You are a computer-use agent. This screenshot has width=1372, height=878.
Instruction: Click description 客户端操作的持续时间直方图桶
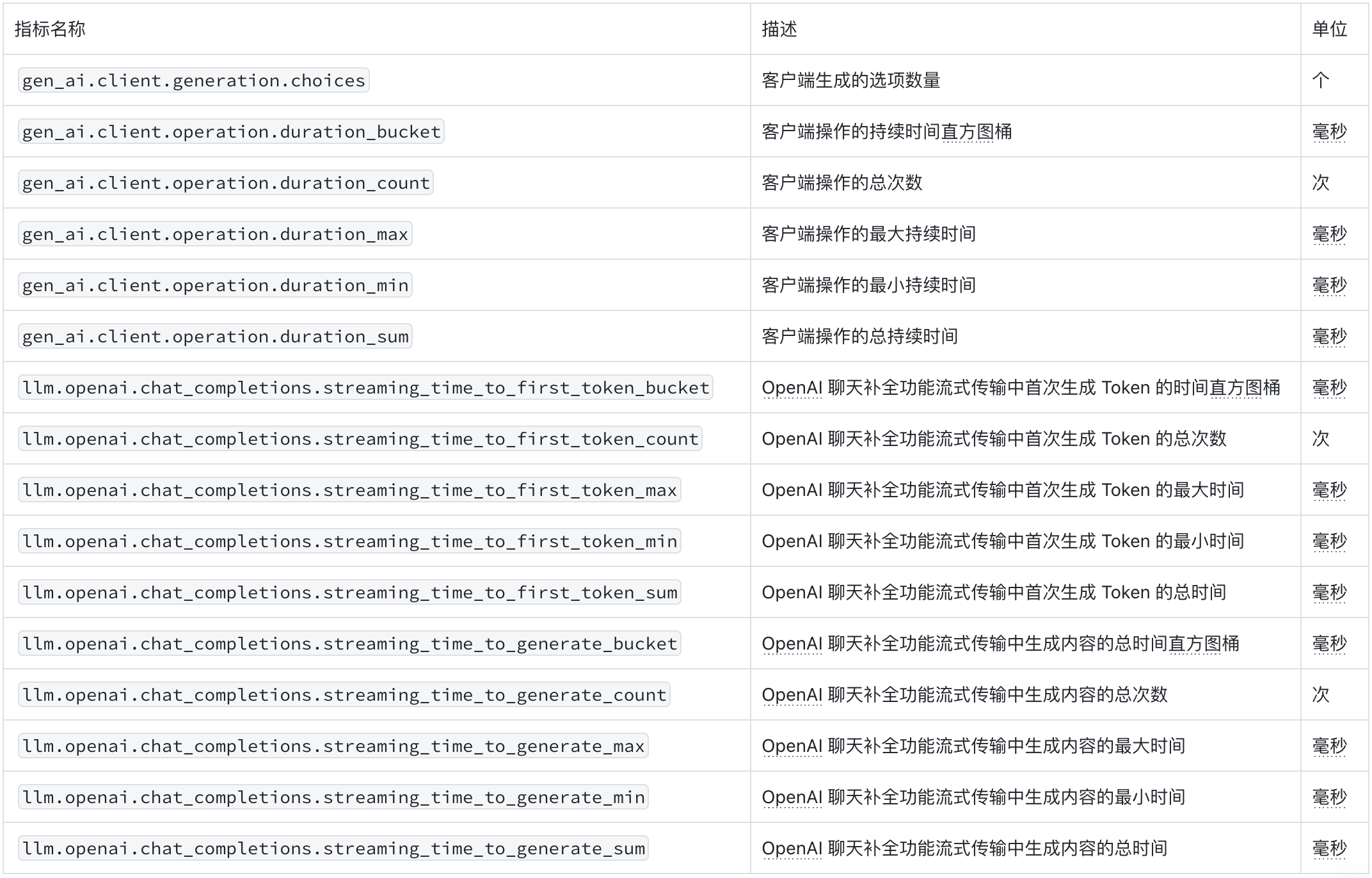click(x=887, y=131)
